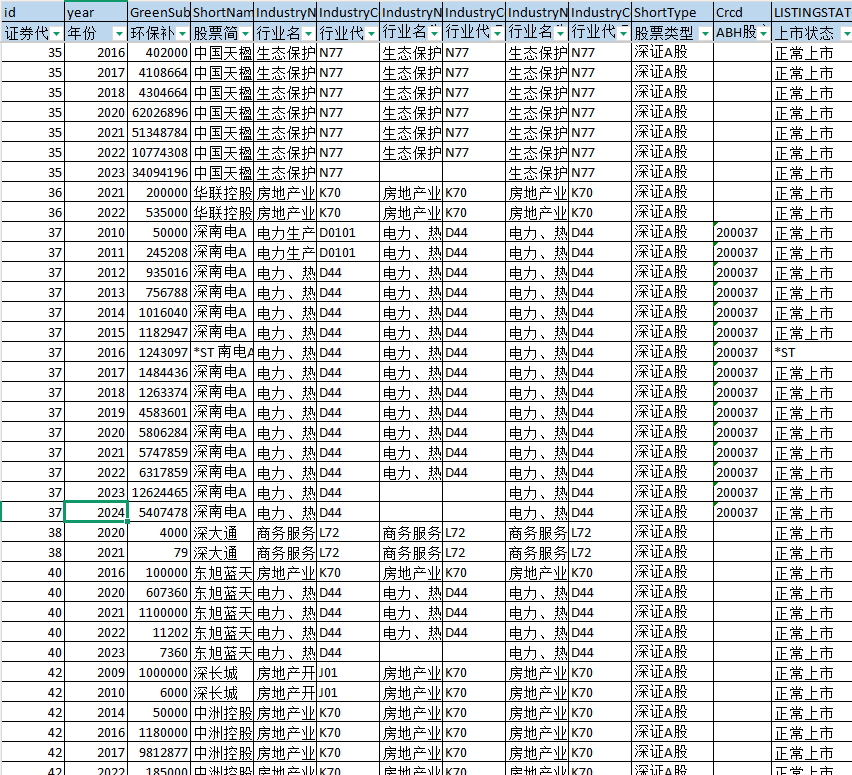This screenshot has height=775, width=852.
Task: Select the GreenSub header cell
Action: tap(159, 12)
